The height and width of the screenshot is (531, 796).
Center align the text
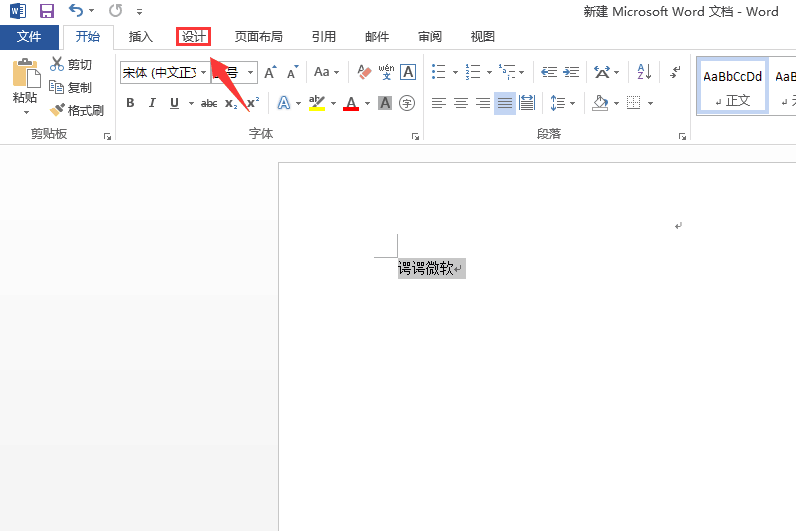click(x=461, y=103)
